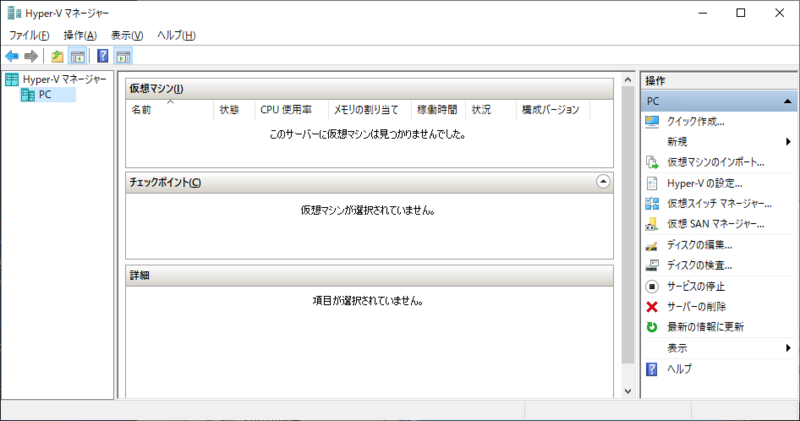The image size is (800, 421).
Task: Select the PC node label in tree
Action: pos(45,95)
